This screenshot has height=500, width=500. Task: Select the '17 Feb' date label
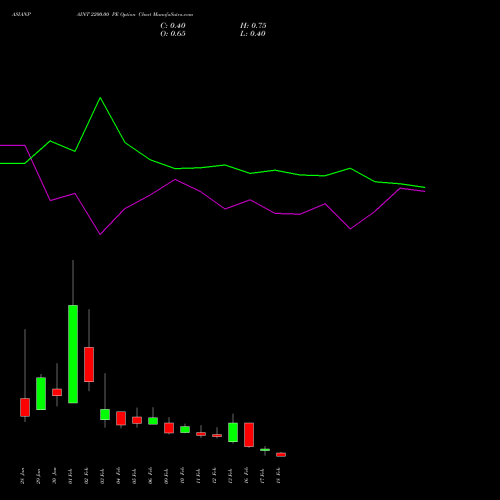point(263,476)
